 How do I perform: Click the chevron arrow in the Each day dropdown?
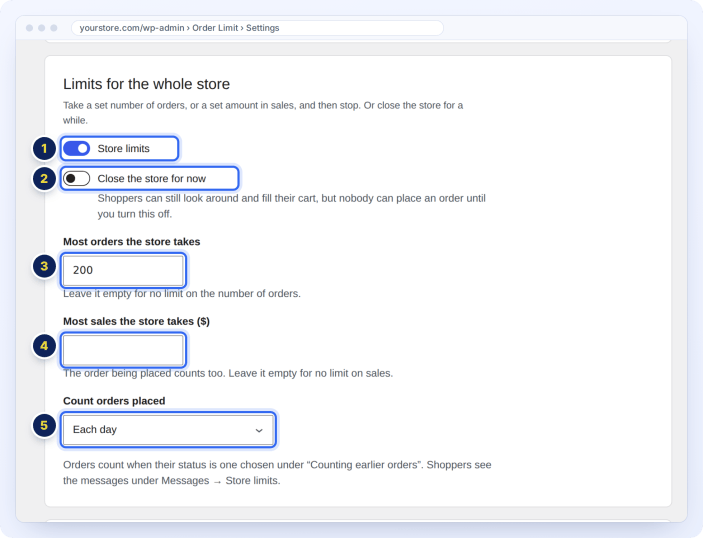point(259,430)
